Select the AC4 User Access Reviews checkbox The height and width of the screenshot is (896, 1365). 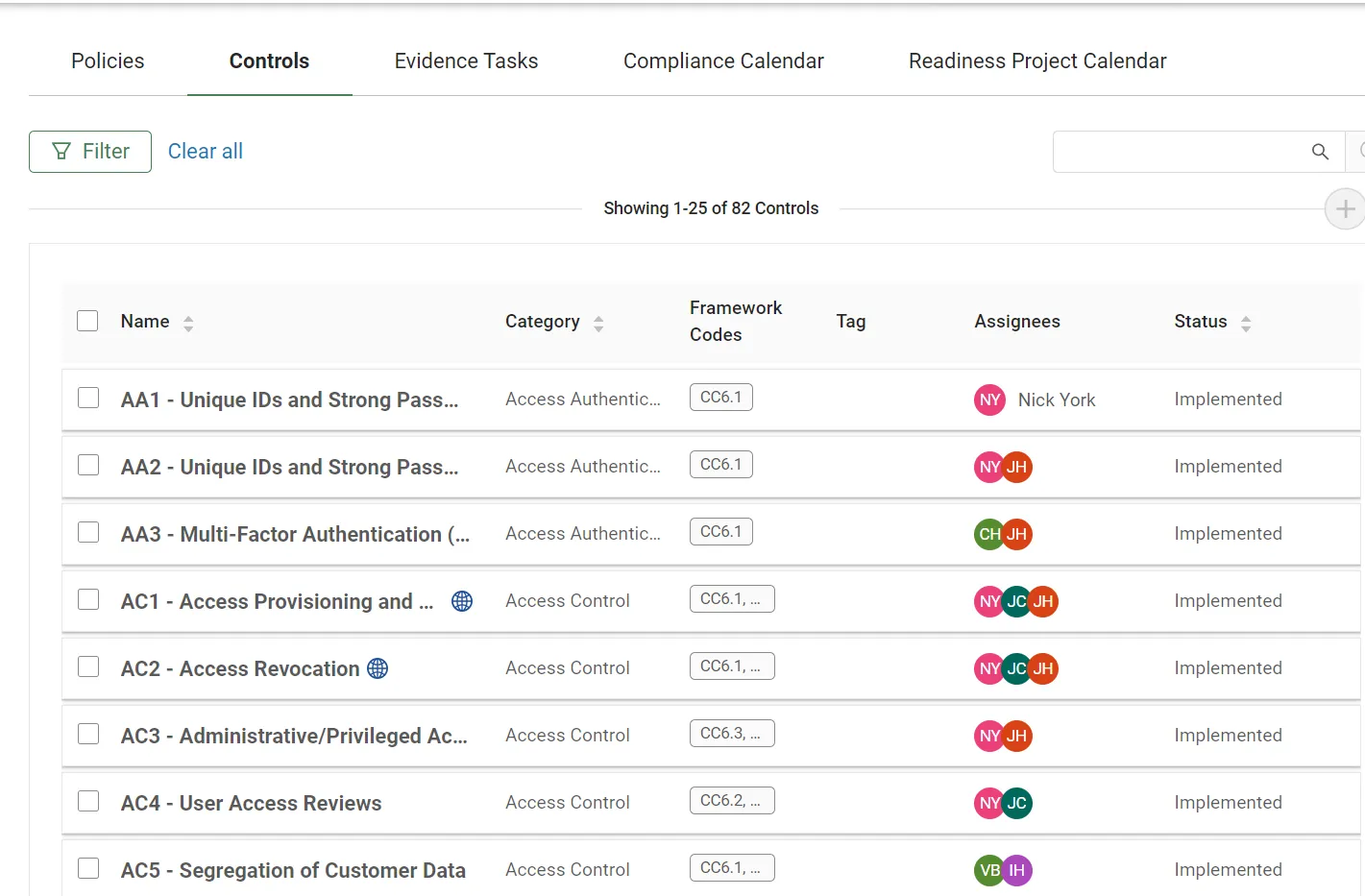88,801
